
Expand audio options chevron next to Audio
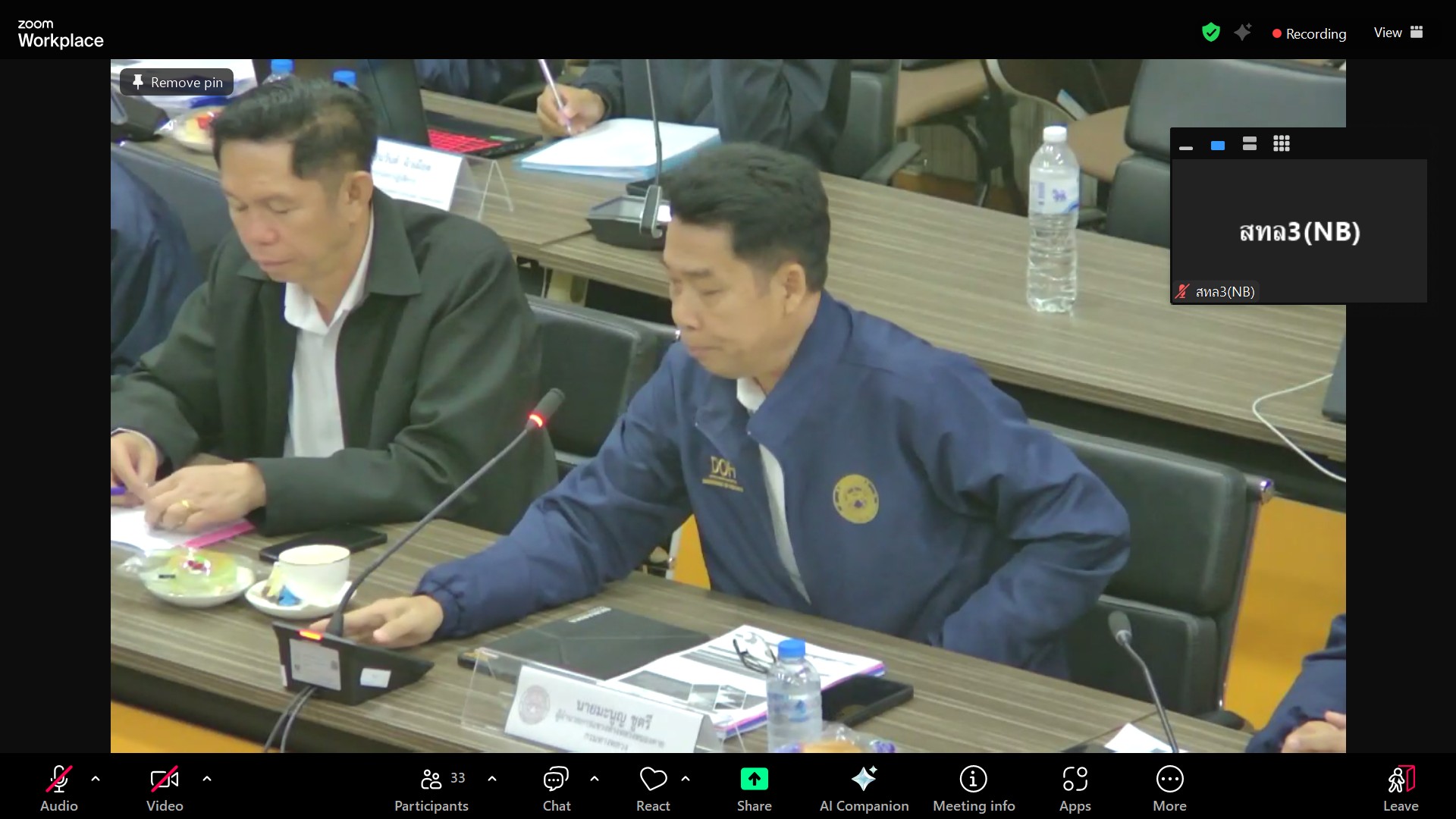coord(96,779)
